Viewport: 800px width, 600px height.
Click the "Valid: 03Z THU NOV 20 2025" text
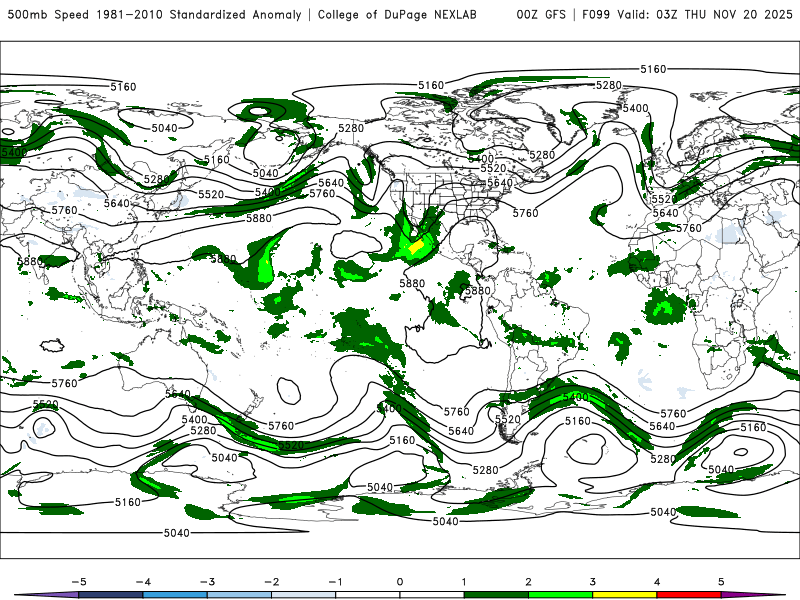[705, 14]
